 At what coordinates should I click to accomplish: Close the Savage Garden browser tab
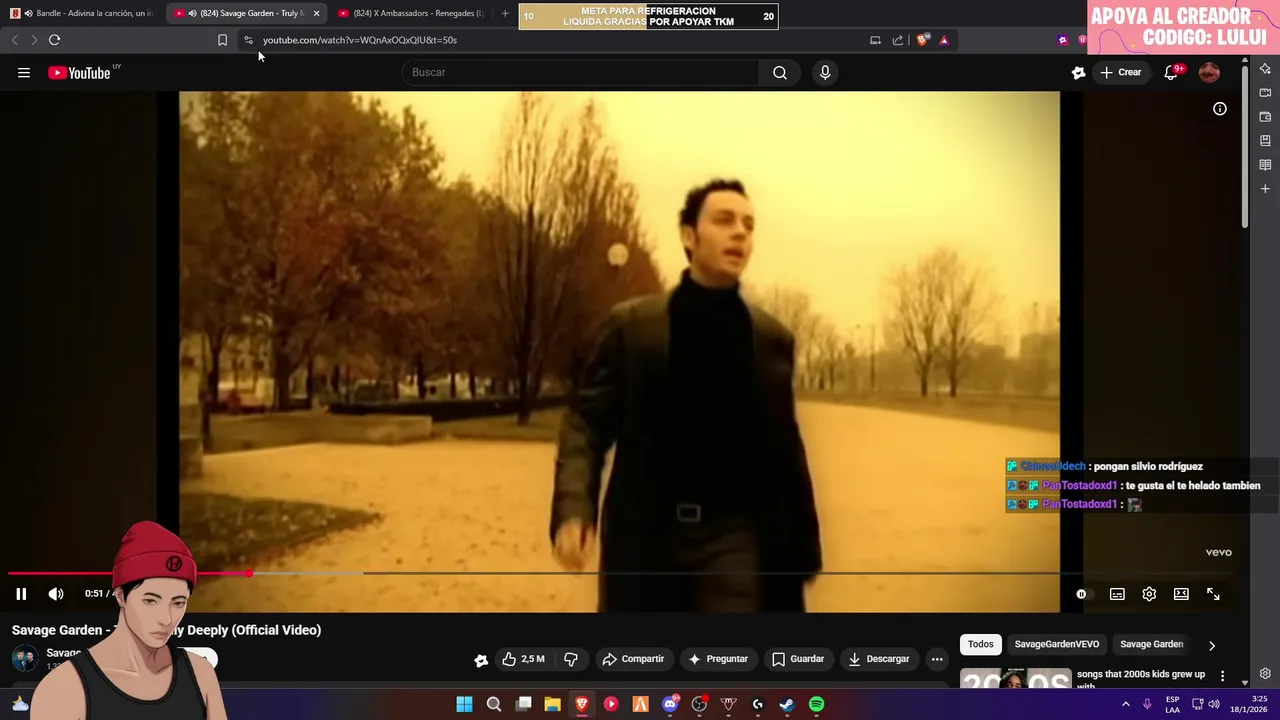point(316,13)
